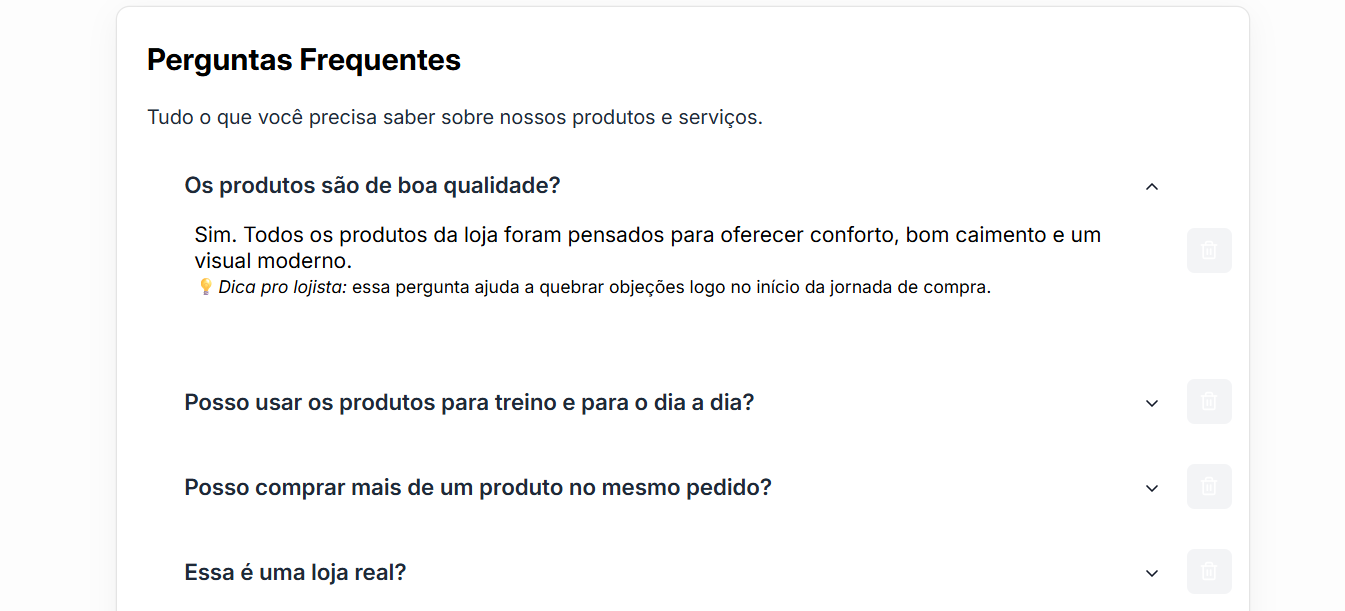Open question "Posso usar os produtos para treino e para o dia a dia?"
The image size is (1345, 611).
[469, 403]
